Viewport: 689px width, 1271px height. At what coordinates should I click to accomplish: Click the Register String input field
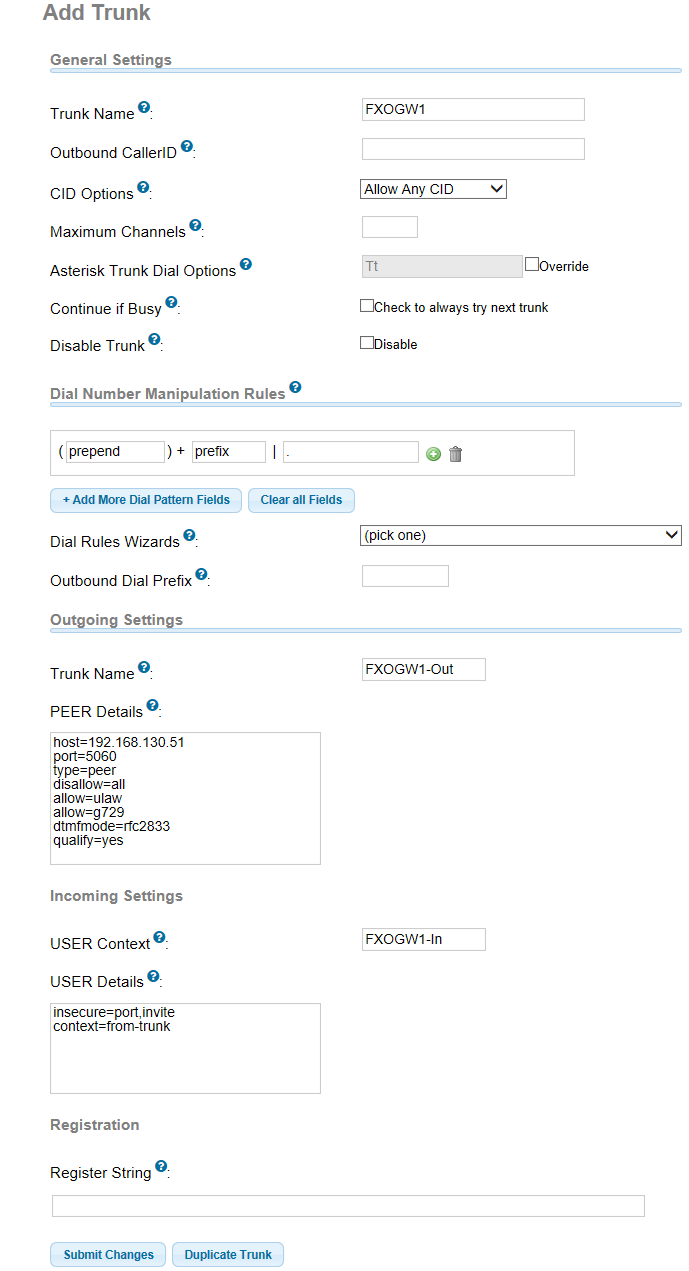pyautogui.click(x=348, y=1206)
